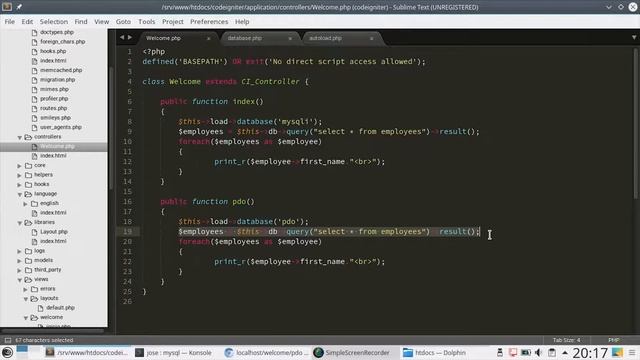Open the tab list dropdown arrow
640x360 pixels.
634,38
